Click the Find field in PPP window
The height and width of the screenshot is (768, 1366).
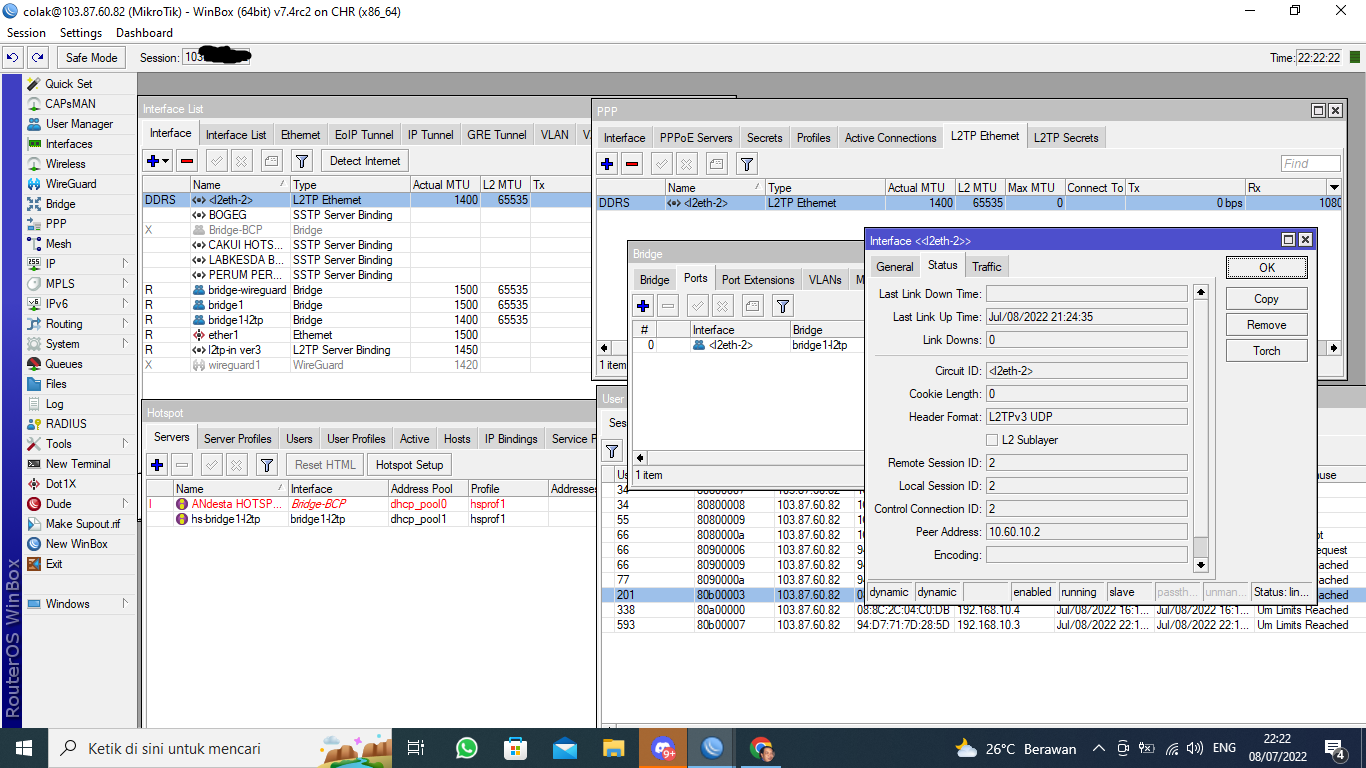[x=1310, y=164]
